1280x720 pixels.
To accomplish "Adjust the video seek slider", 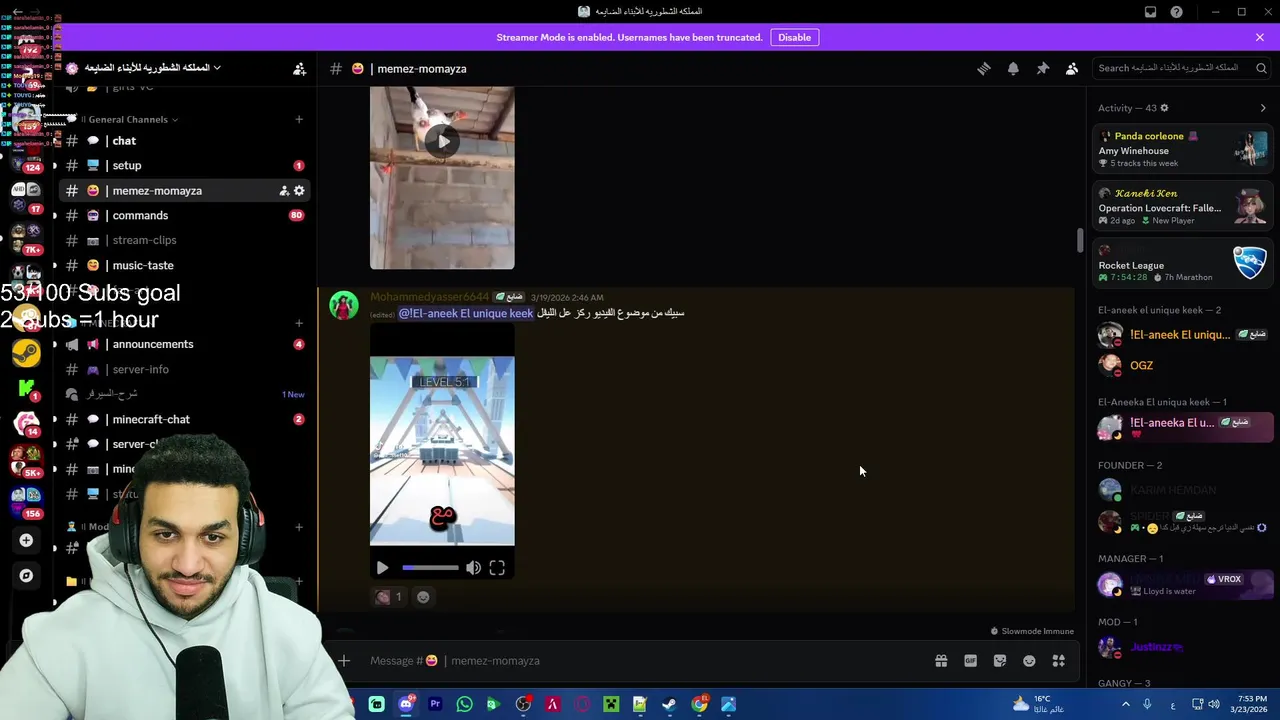I will click(x=430, y=567).
